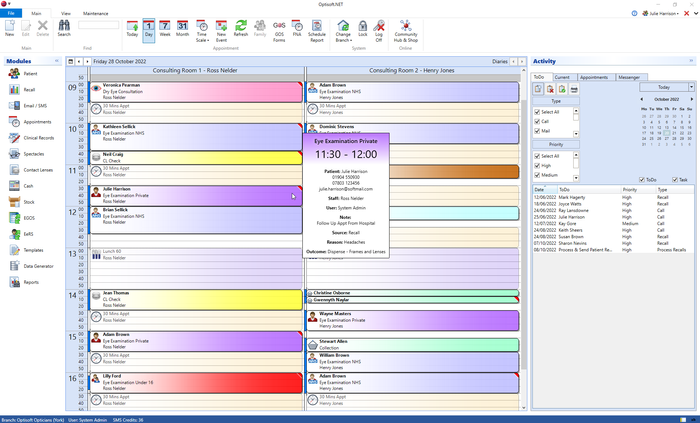Click the Priority header button

point(556,145)
